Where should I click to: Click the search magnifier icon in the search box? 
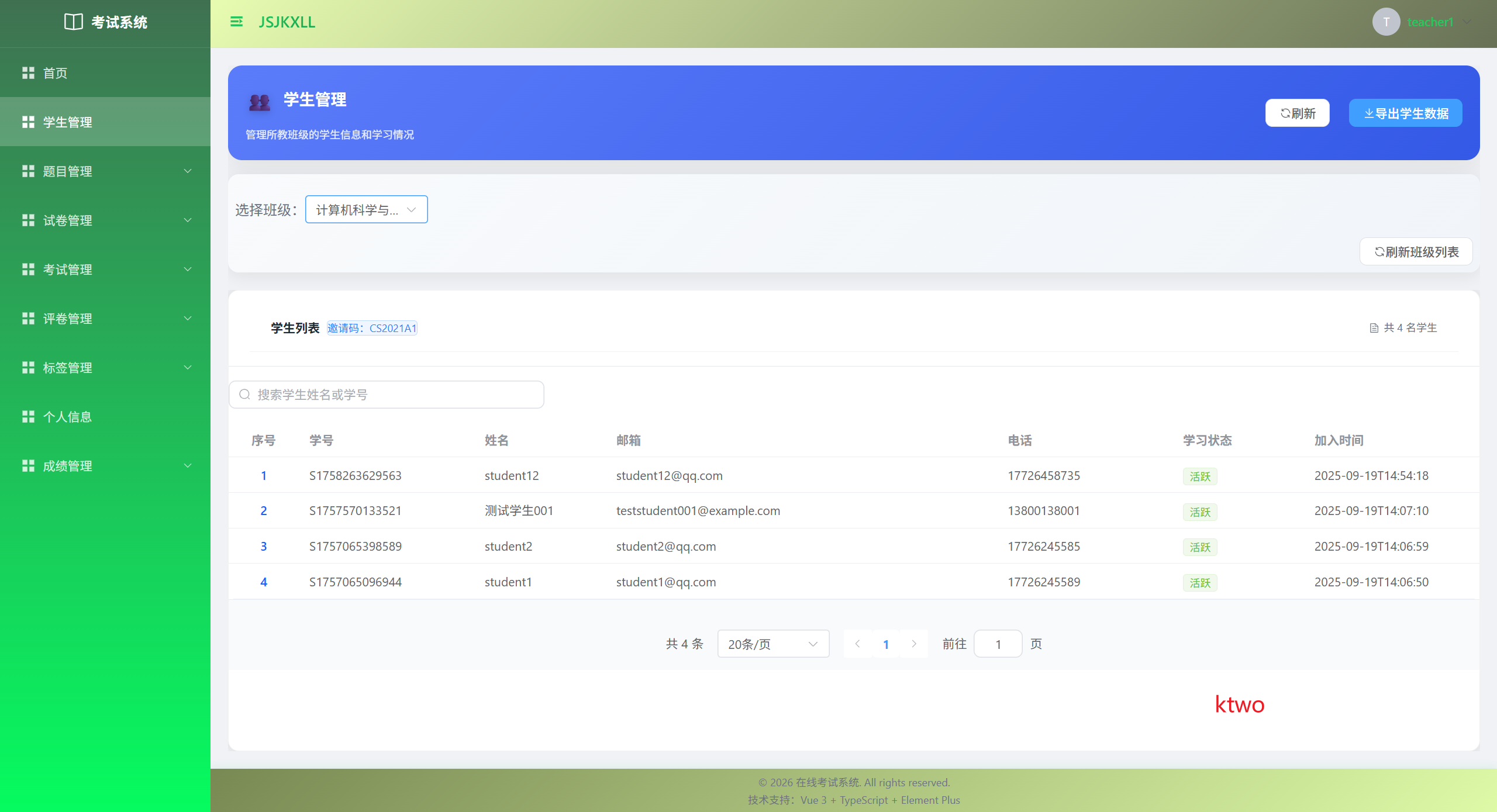245,395
